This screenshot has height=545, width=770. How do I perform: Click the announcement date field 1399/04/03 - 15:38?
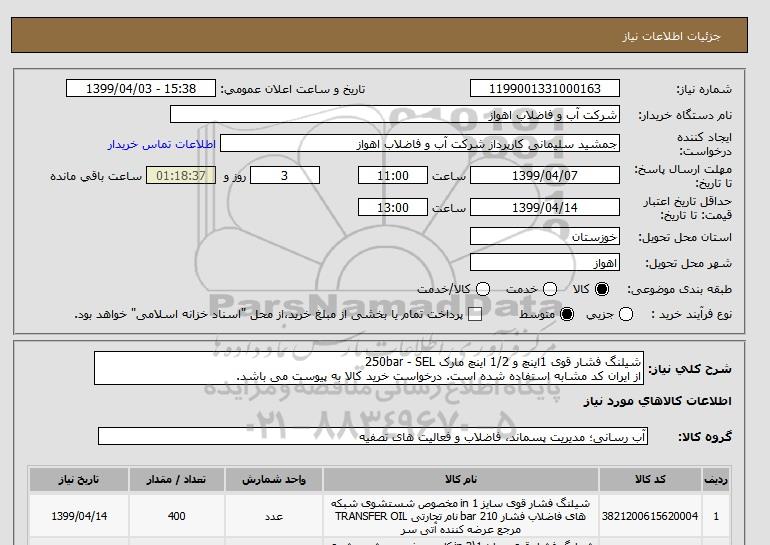coord(141,89)
